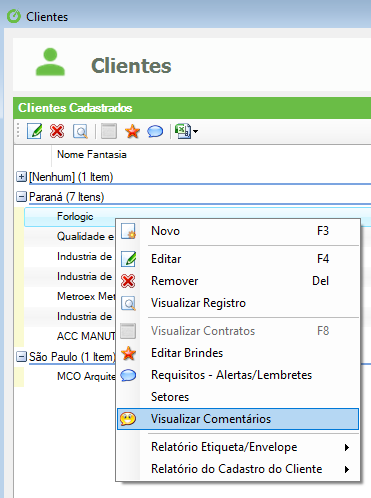This screenshot has width=371, height=498.
Task: Click Visualizar Comentários menu entry
Action: (x=238, y=419)
